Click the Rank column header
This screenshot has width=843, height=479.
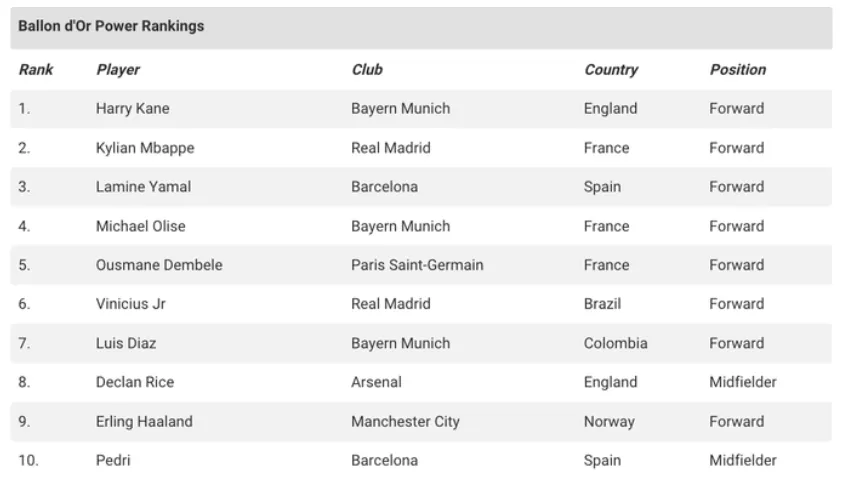tap(36, 70)
